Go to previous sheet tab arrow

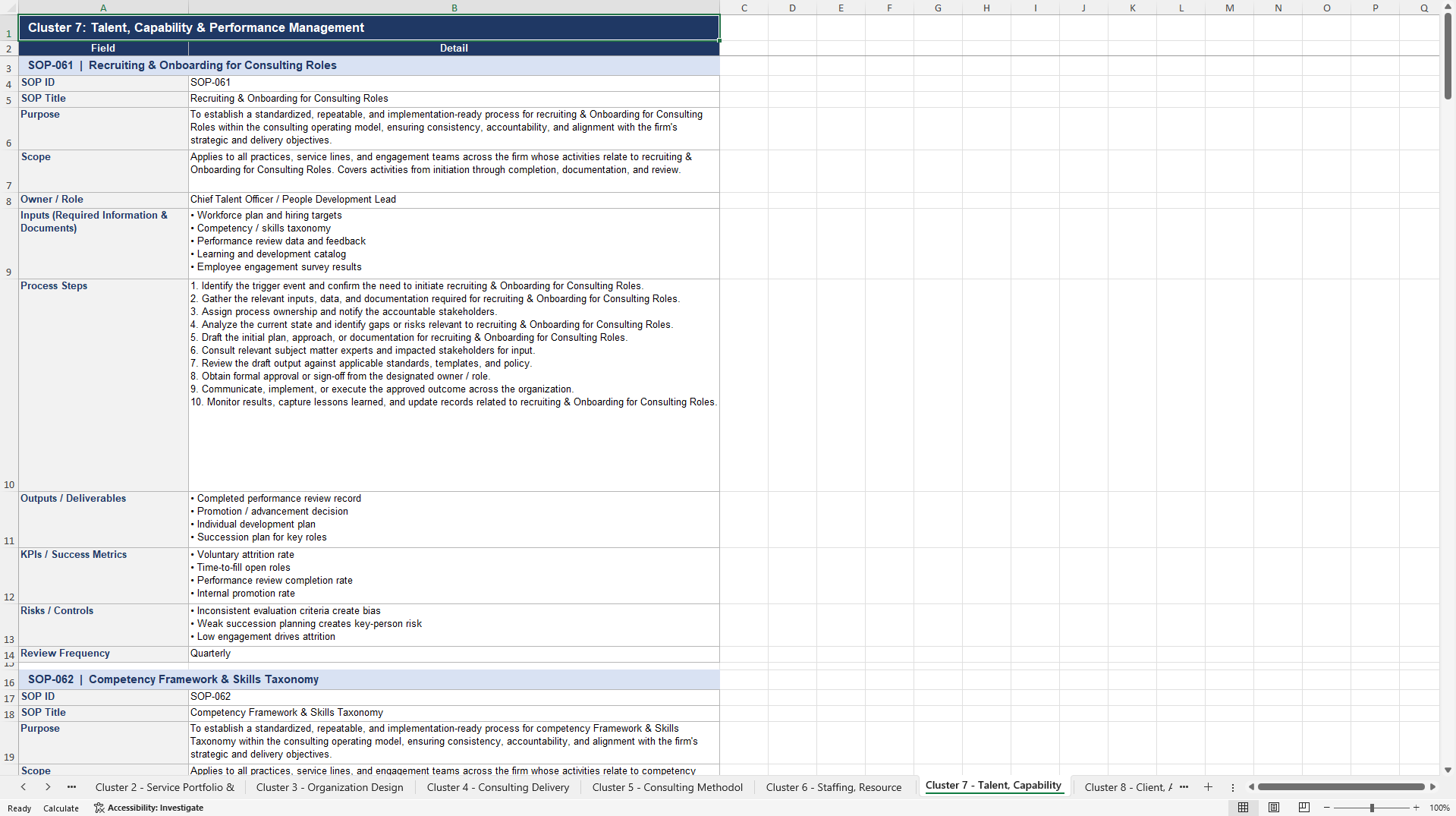tap(24, 787)
